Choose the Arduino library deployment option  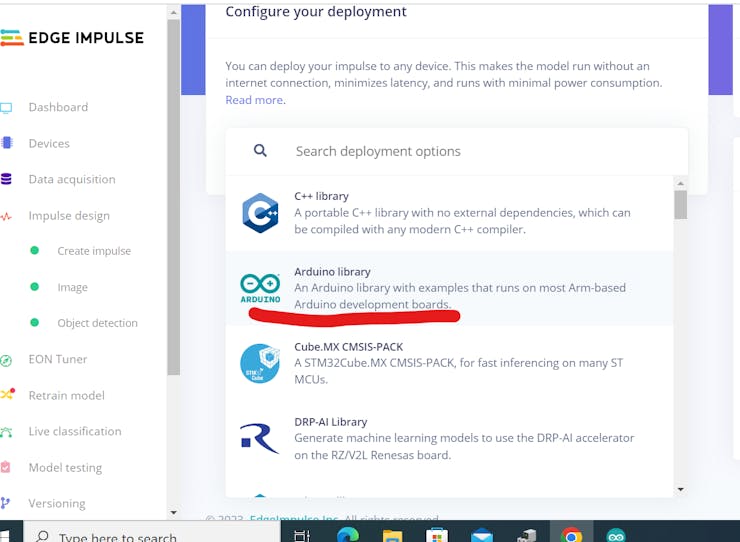tap(449, 288)
